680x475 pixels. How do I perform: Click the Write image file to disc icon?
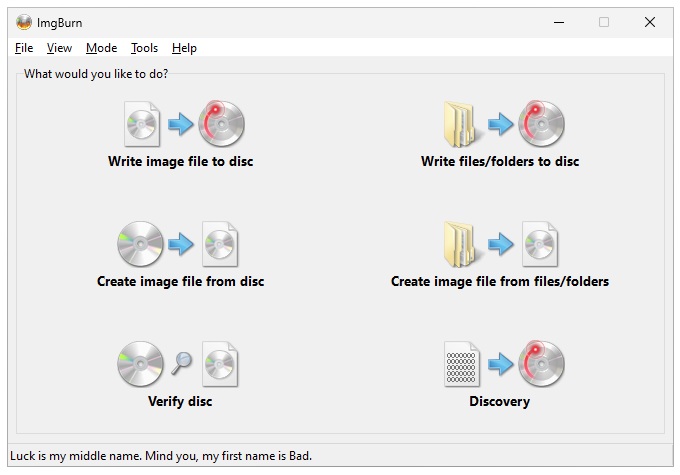coord(181,124)
